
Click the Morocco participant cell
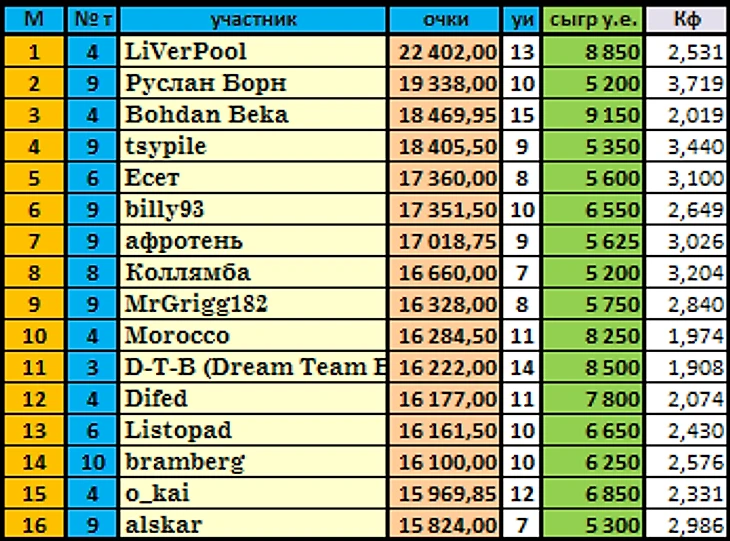coord(253,336)
